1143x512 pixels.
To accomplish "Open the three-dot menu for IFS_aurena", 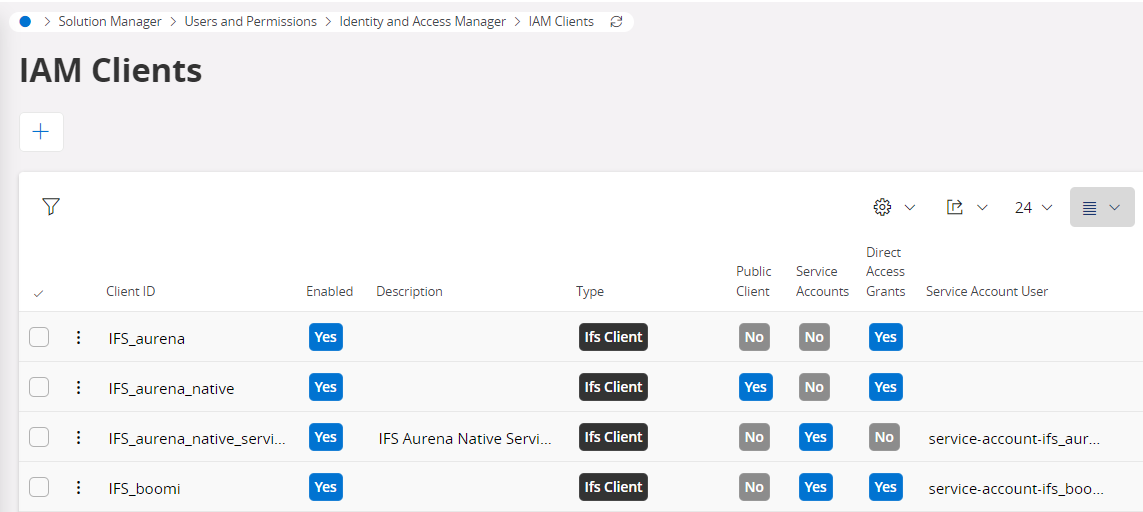I will pyautogui.click(x=79, y=338).
